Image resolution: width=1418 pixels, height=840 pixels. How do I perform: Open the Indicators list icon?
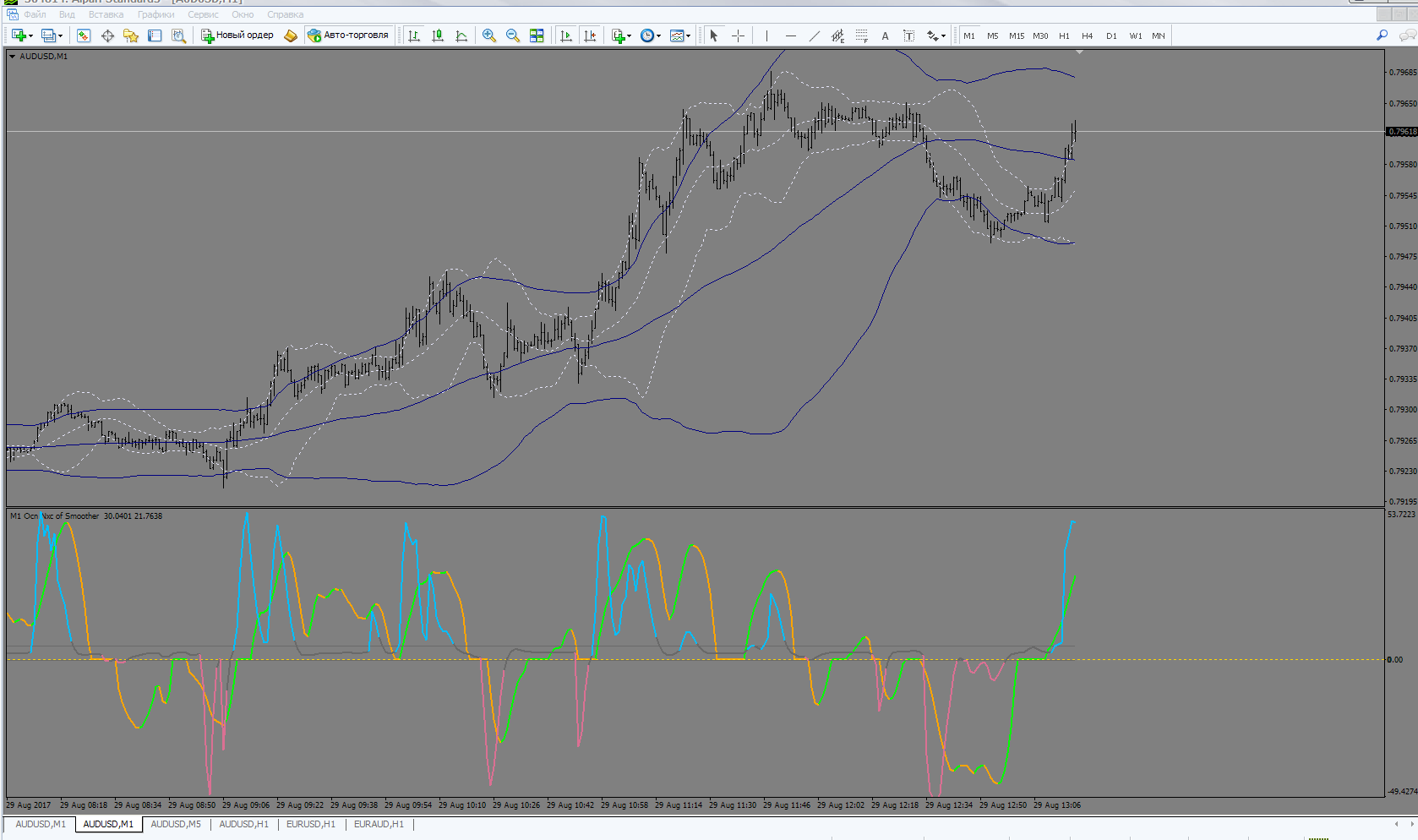[x=618, y=35]
